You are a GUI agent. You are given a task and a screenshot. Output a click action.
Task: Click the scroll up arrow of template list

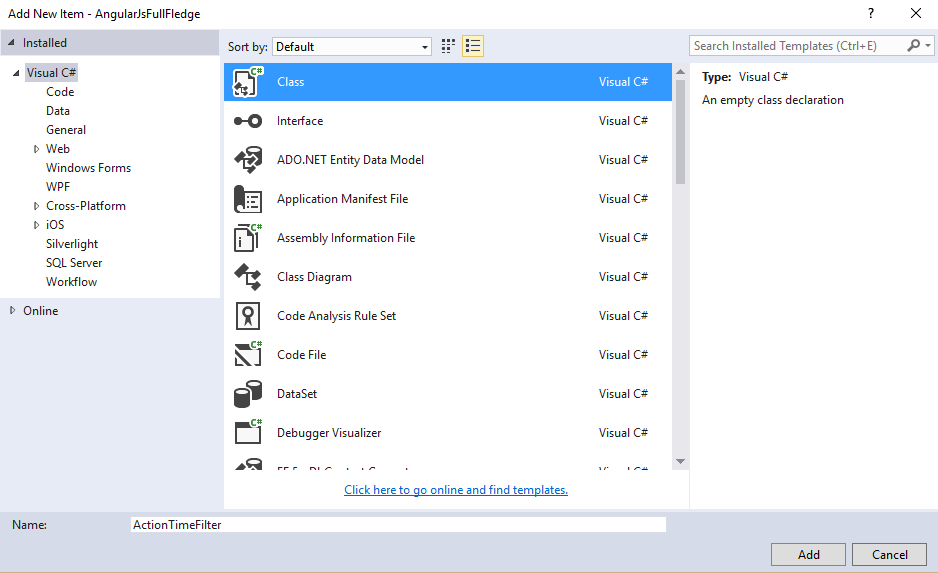click(680, 71)
